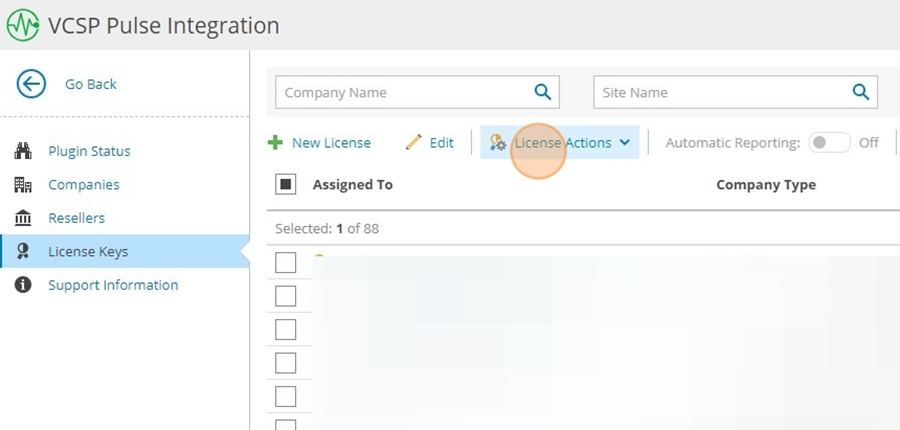This screenshot has height=430, width=900.
Task: Sort by Assigned To column header
Action: tap(352, 184)
